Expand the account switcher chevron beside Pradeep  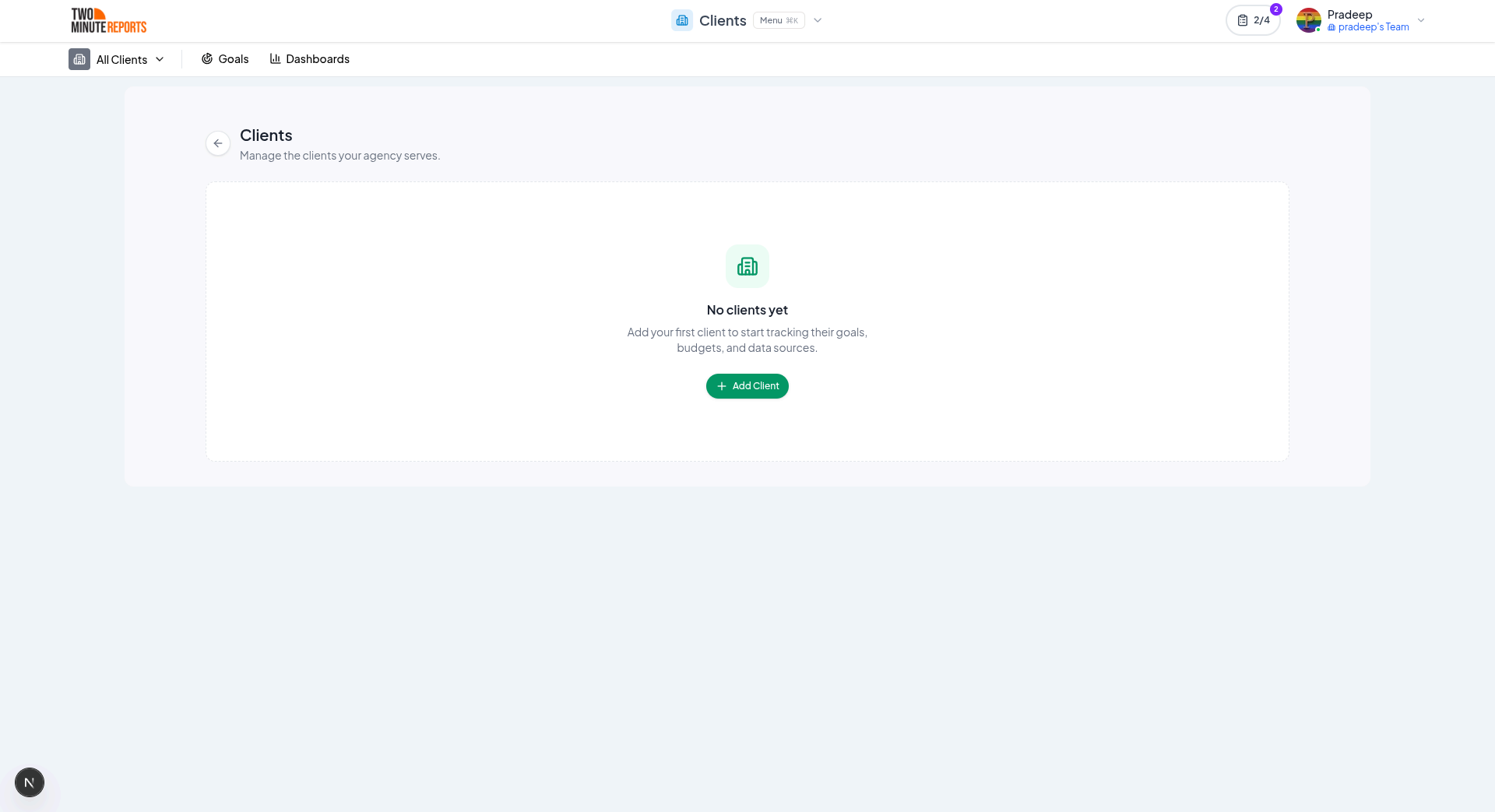point(1422,20)
